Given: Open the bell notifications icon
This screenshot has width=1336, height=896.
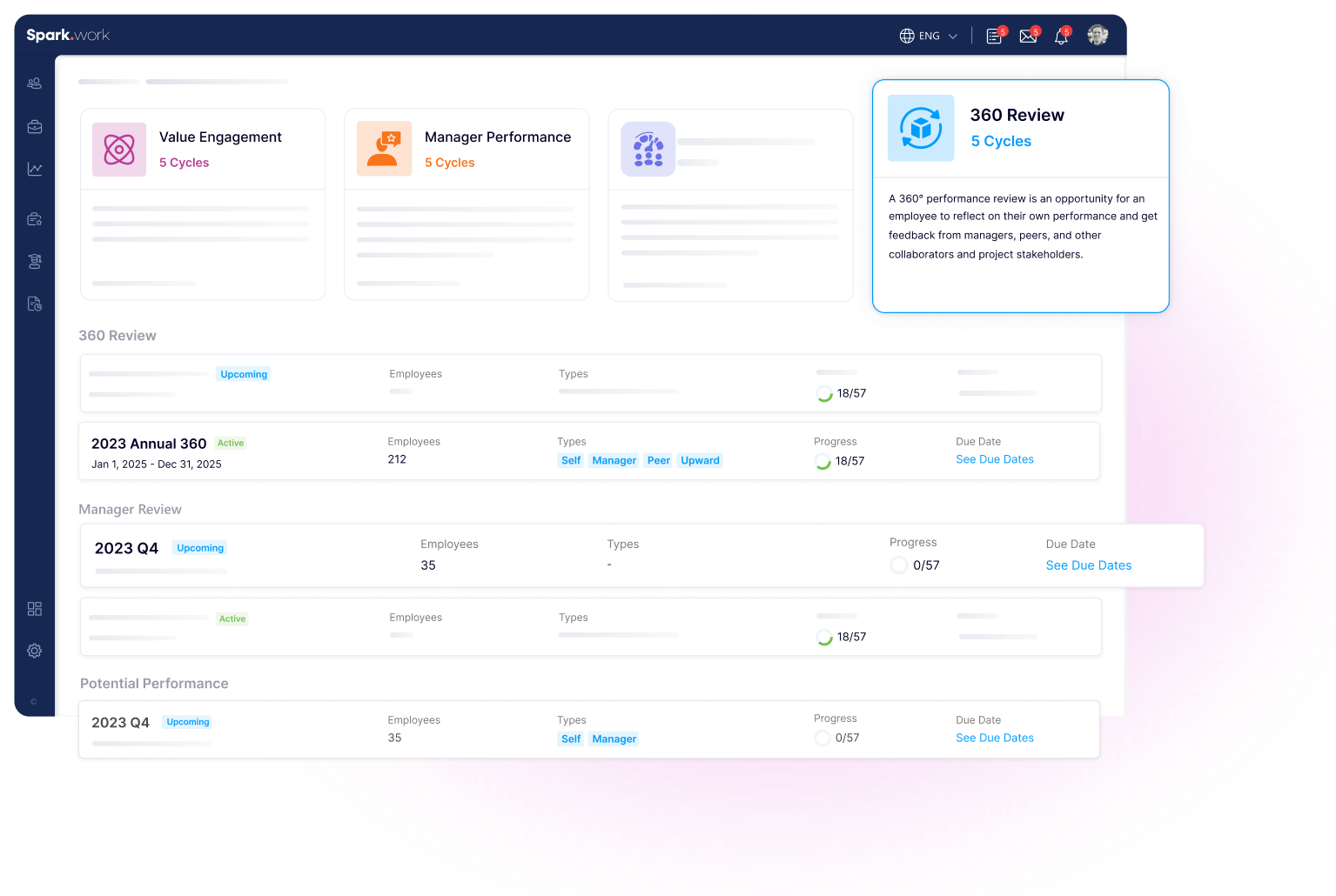Looking at the screenshot, I should tap(1062, 36).
